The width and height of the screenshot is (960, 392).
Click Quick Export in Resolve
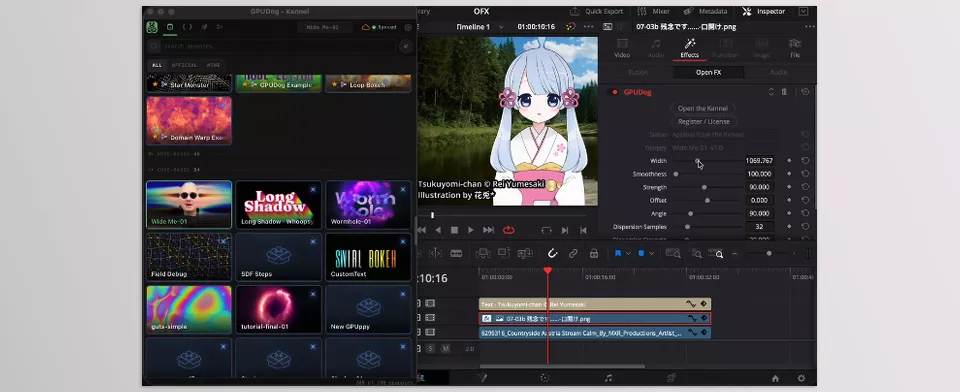596,11
